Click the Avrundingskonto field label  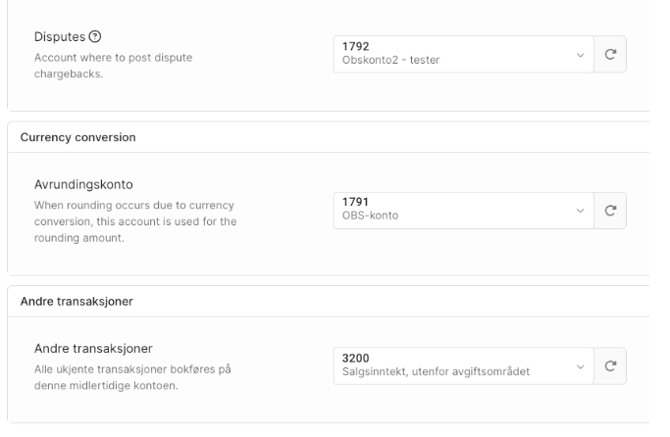tap(77, 186)
